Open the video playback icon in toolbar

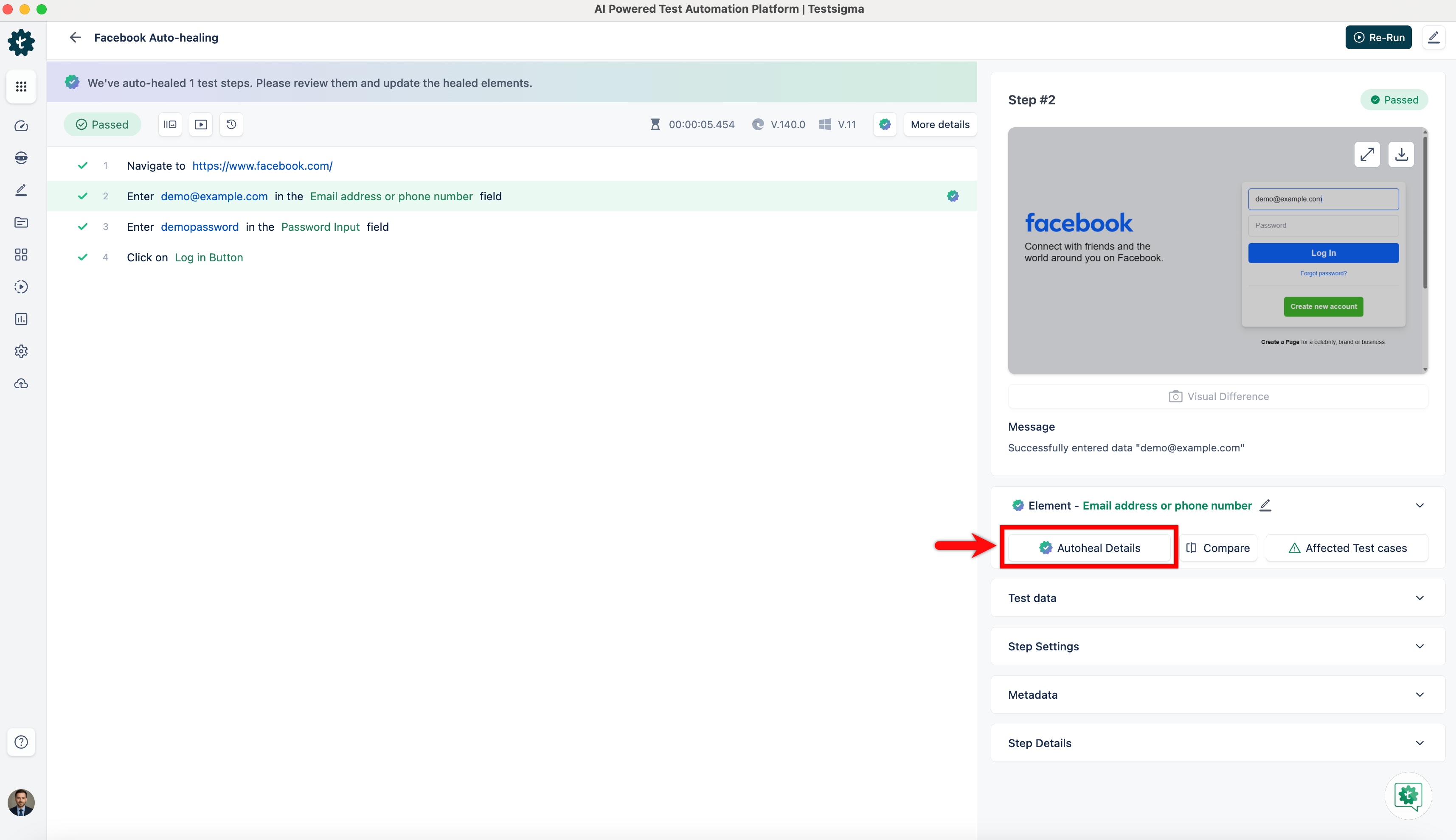click(201, 125)
